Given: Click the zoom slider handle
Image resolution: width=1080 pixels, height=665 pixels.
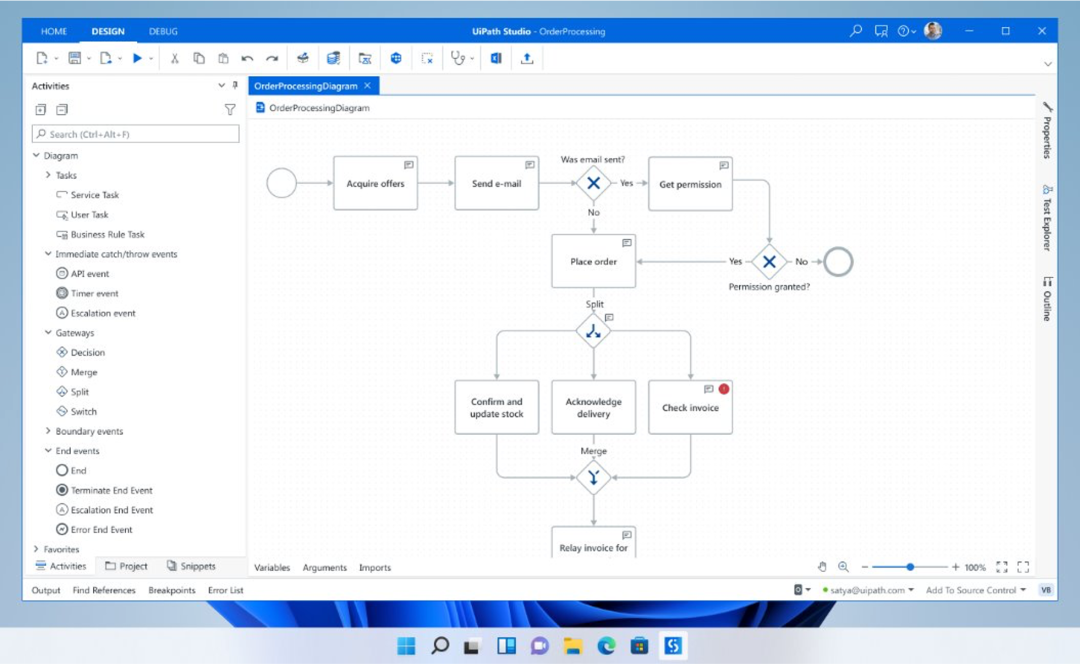Looking at the screenshot, I should [x=910, y=567].
